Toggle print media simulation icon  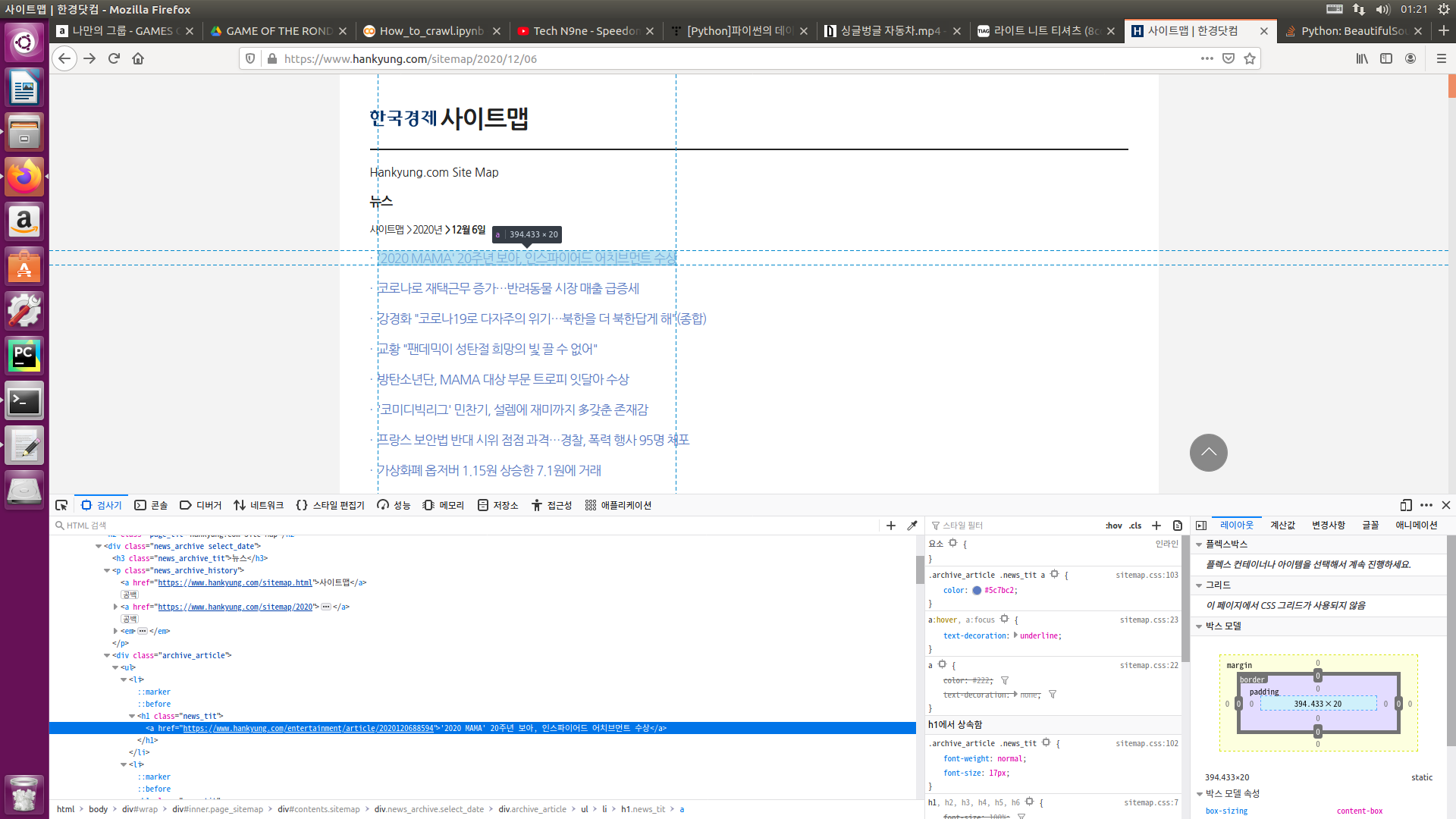coord(1178,526)
